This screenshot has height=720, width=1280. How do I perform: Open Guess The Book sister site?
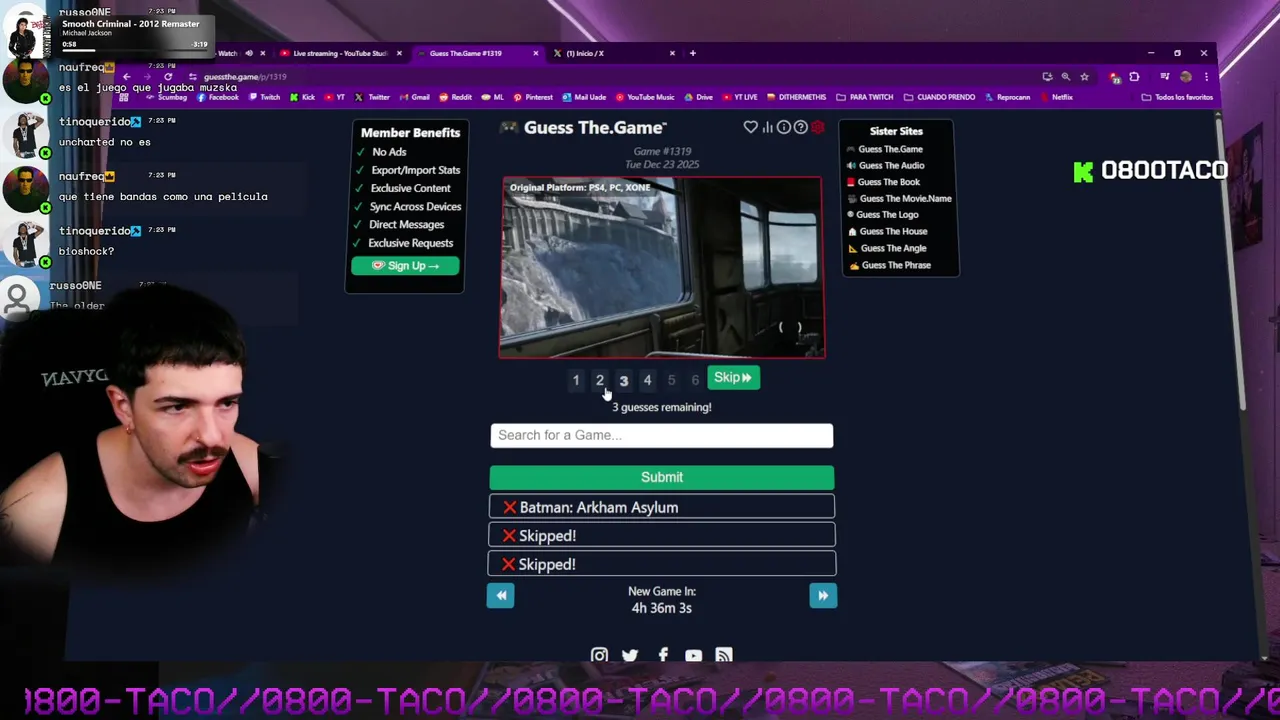pyautogui.click(x=888, y=182)
